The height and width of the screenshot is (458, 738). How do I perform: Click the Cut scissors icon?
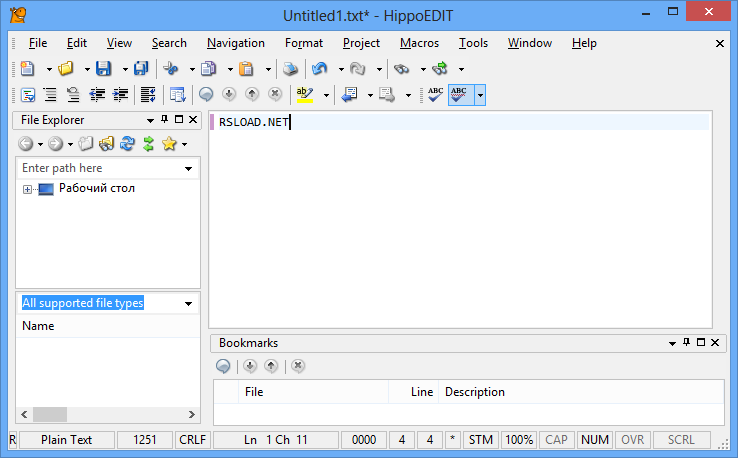tap(170, 69)
